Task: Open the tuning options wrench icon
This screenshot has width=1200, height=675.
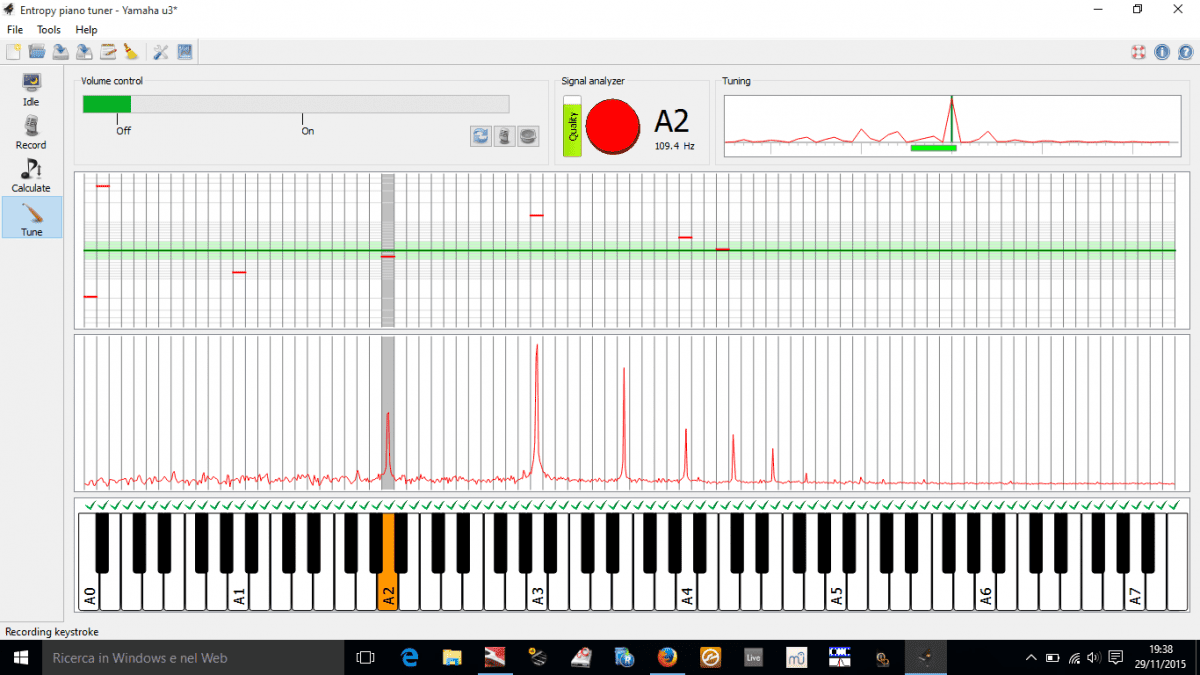Action: pyautogui.click(x=160, y=52)
